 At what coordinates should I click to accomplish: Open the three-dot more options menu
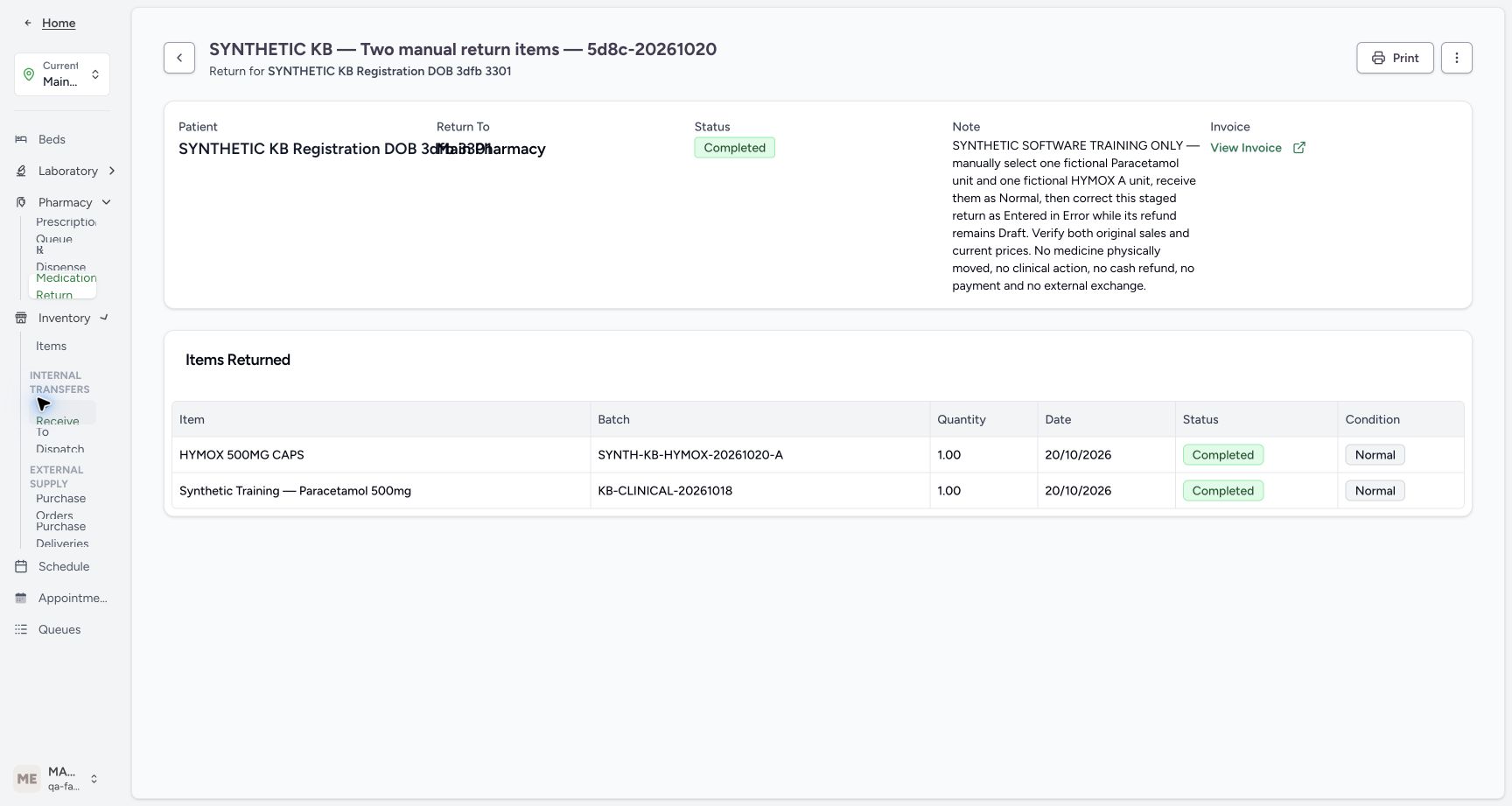[1457, 58]
